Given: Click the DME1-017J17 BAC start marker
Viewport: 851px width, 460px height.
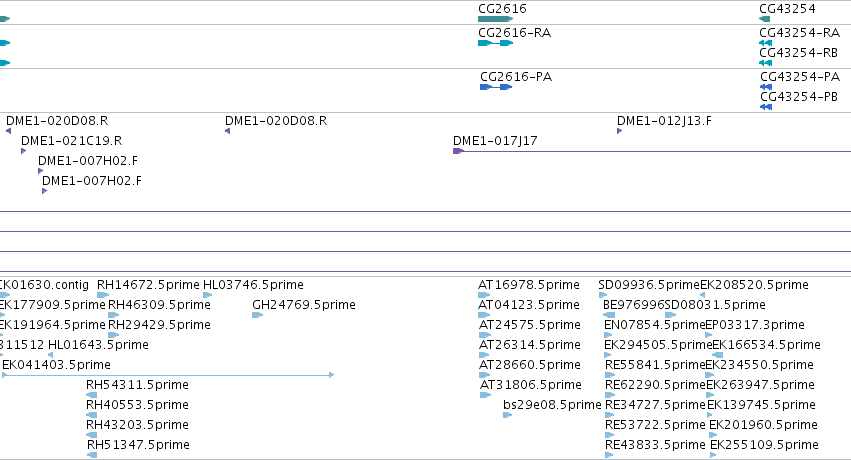Looking at the screenshot, I should point(458,151).
